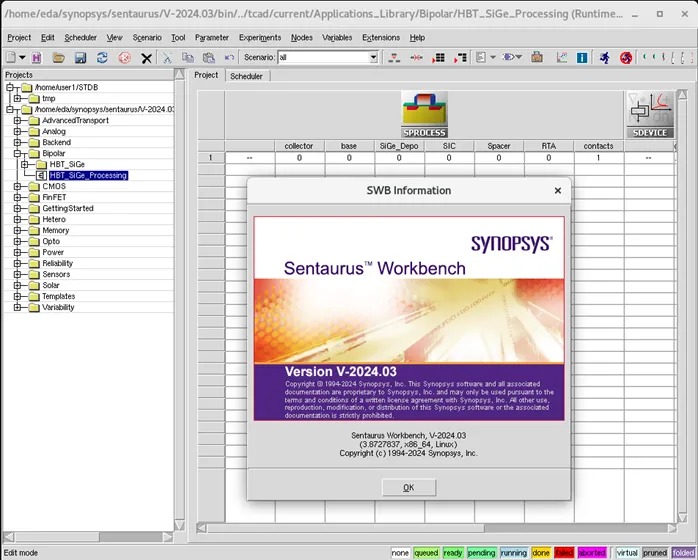Click the red add-parameter tree icon
The width and height of the screenshot is (698, 560).
[394, 57]
